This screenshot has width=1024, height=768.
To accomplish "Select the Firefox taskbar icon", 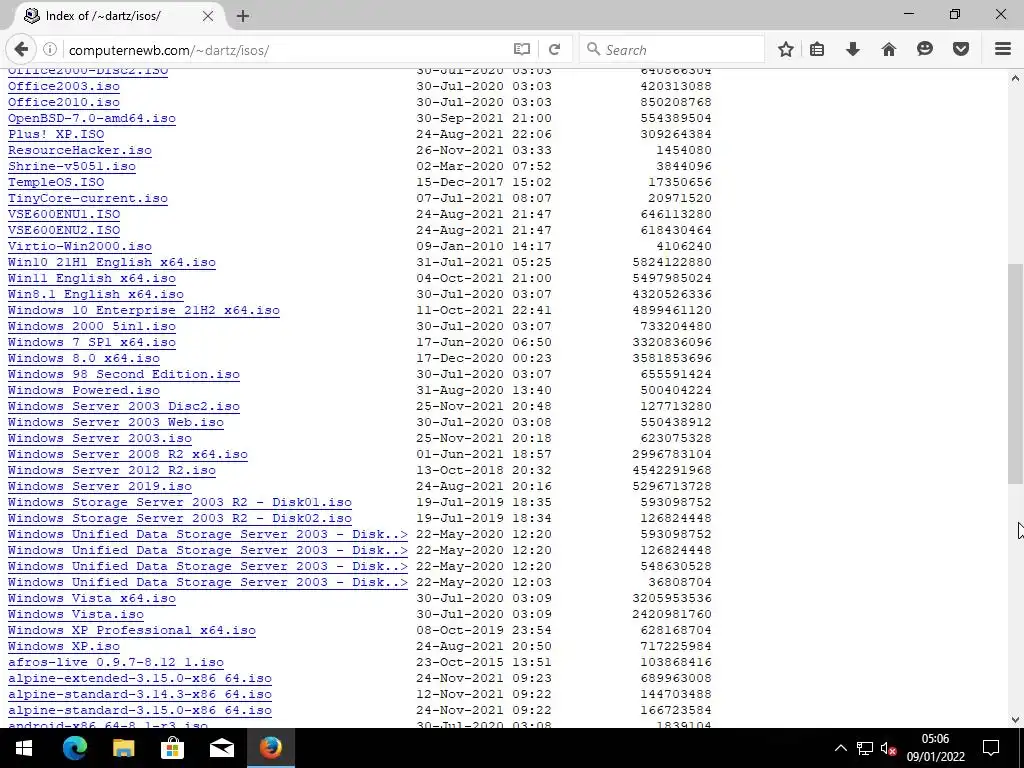I will point(271,748).
